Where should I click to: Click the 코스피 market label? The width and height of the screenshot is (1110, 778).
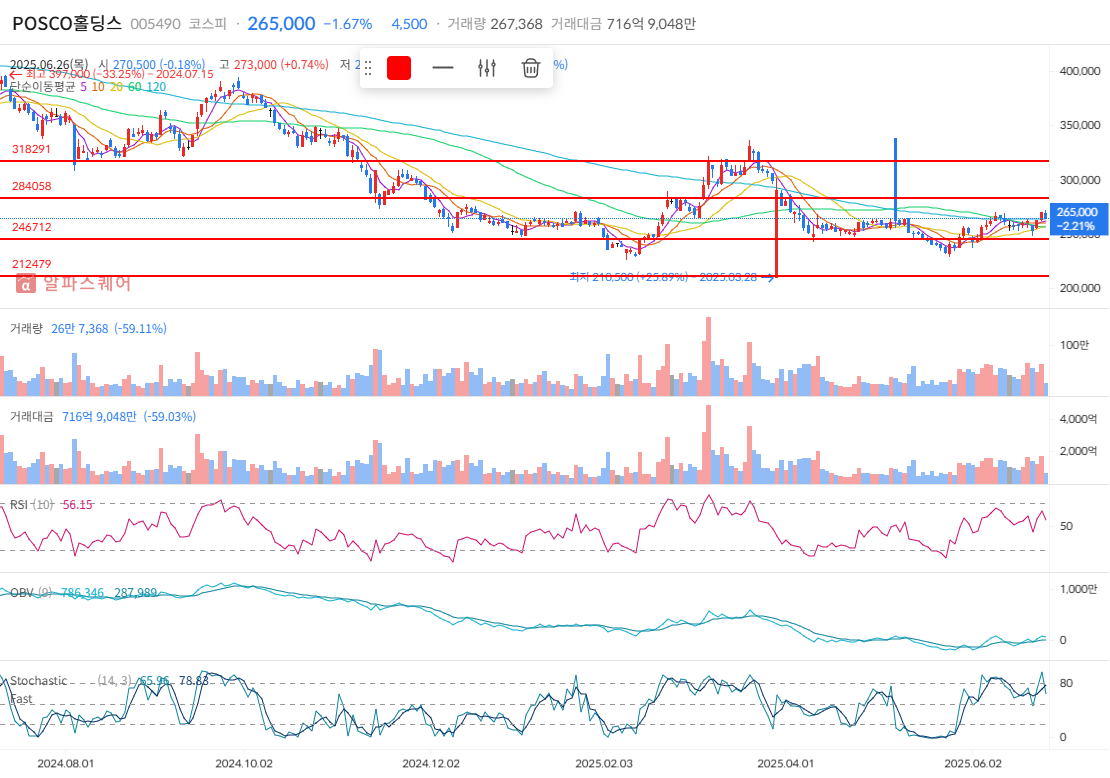click(x=207, y=24)
